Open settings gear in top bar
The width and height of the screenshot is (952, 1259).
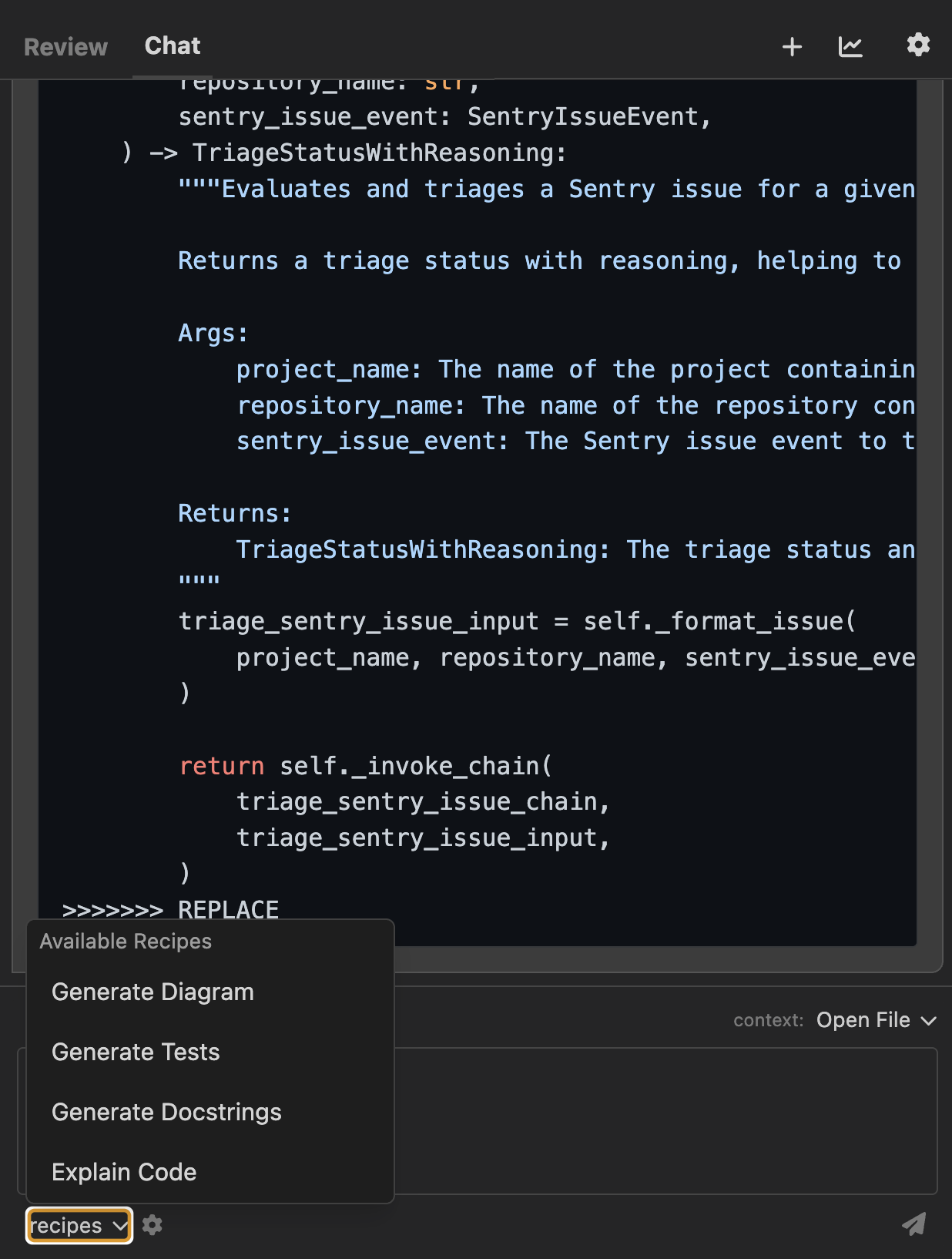(x=917, y=45)
